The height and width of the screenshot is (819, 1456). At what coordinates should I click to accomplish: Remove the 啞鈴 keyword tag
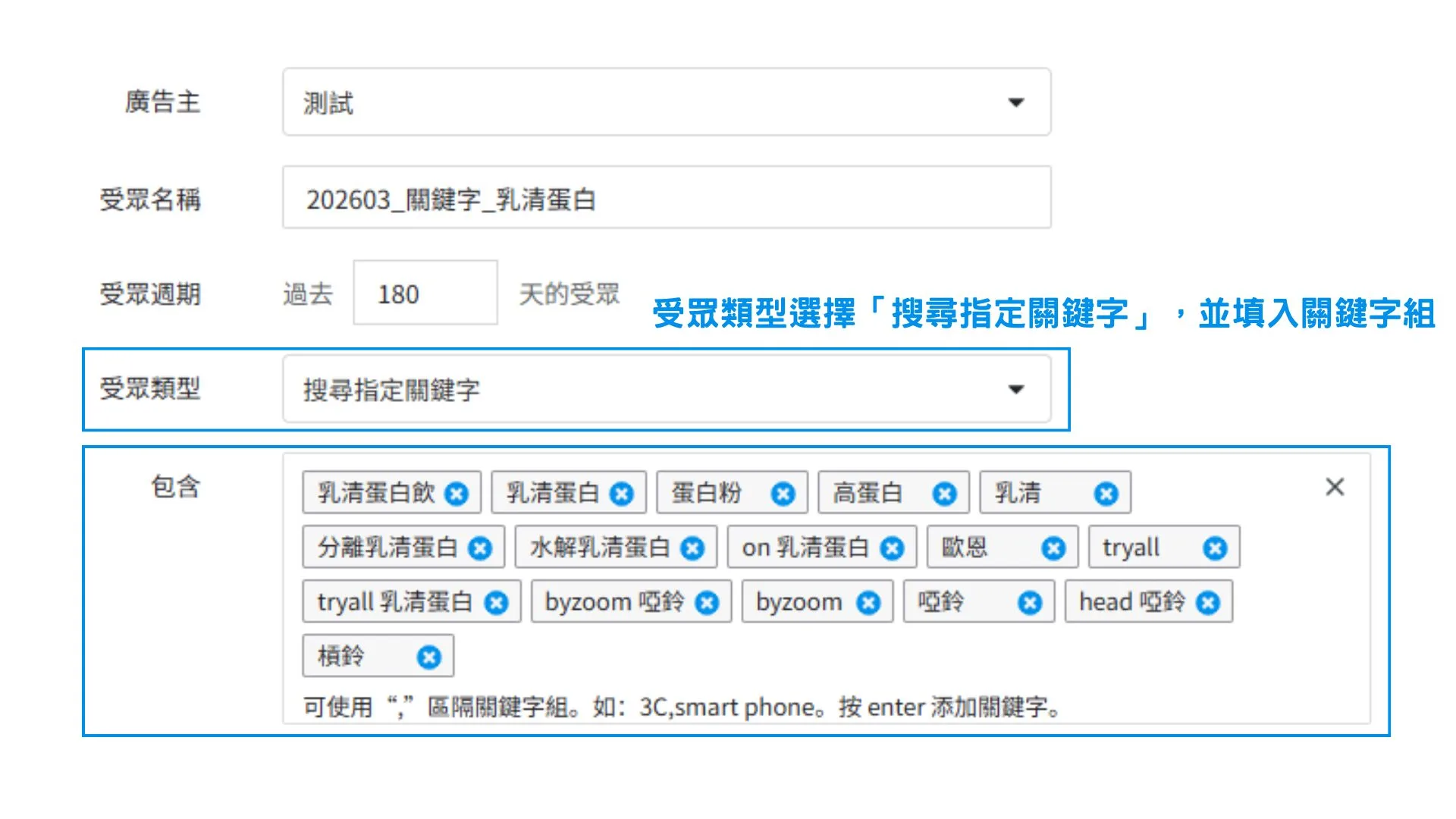click(x=1029, y=602)
